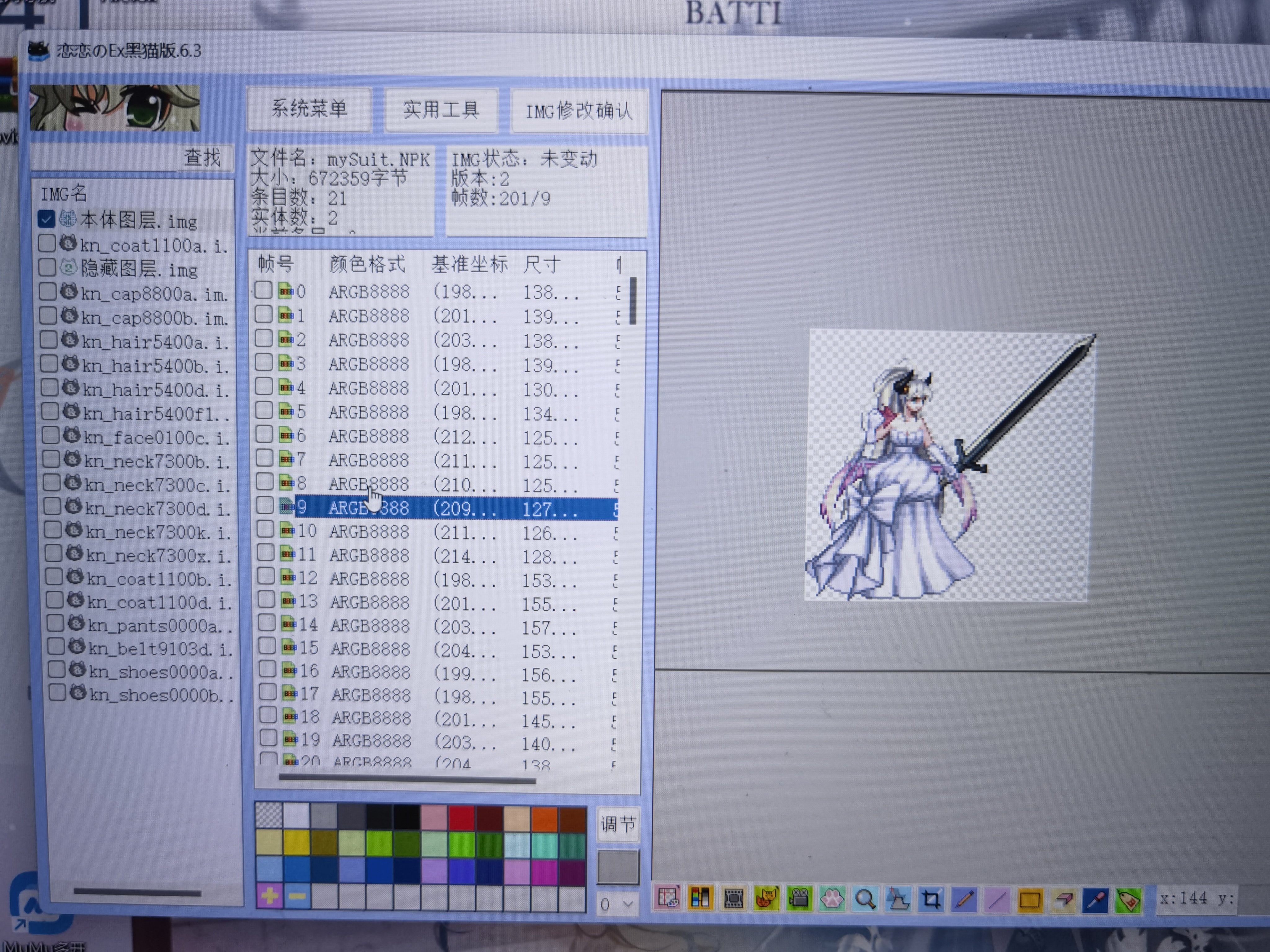Click the IMG list horizontal scrollbar
The width and height of the screenshot is (1270, 952).
pos(137,892)
